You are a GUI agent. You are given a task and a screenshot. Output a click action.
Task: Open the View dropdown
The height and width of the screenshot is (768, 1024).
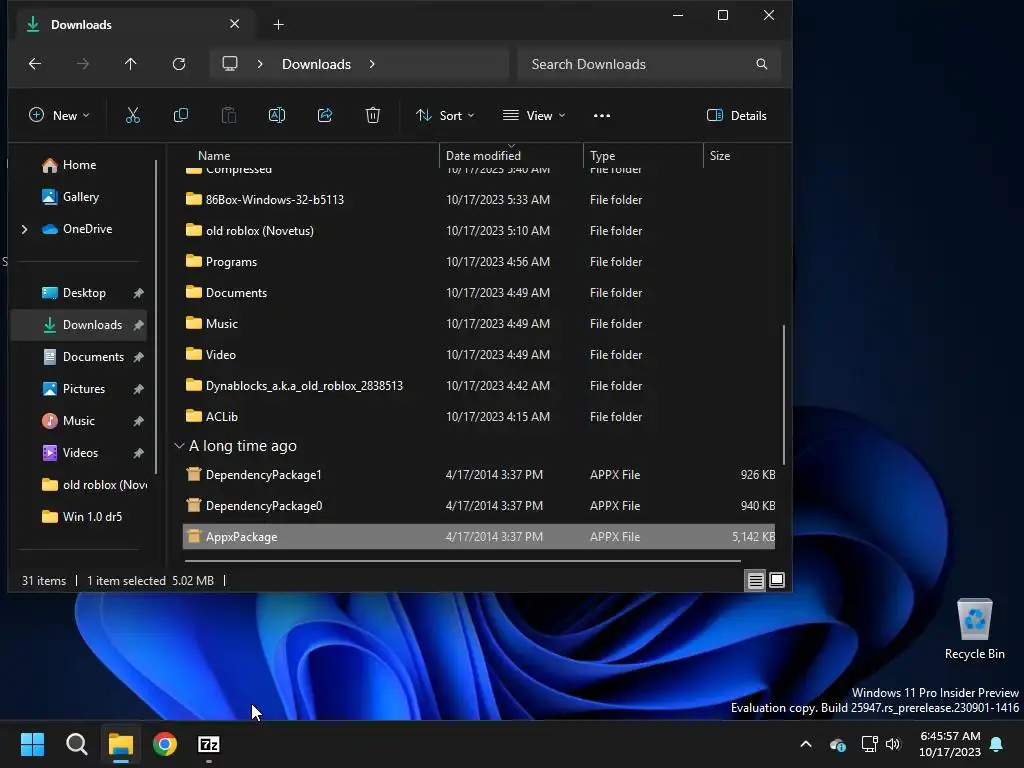pyautogui.click(x=534, y=116)
